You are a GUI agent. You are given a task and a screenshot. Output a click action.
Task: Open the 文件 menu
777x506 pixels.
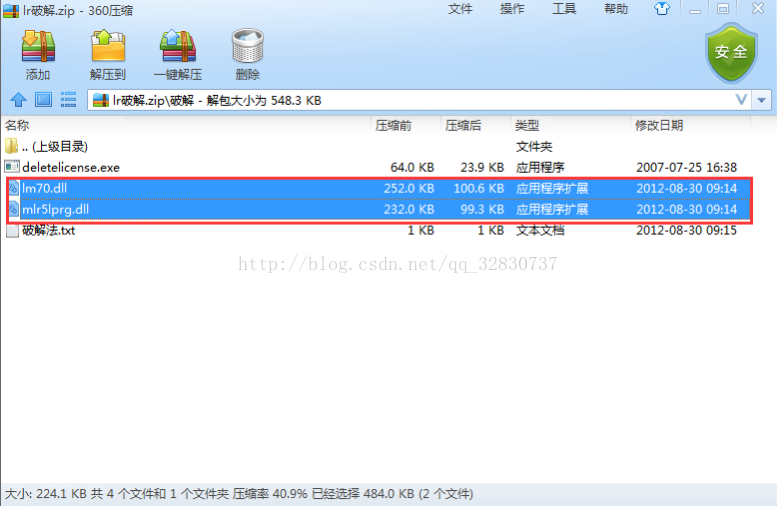tap(460, 9)
